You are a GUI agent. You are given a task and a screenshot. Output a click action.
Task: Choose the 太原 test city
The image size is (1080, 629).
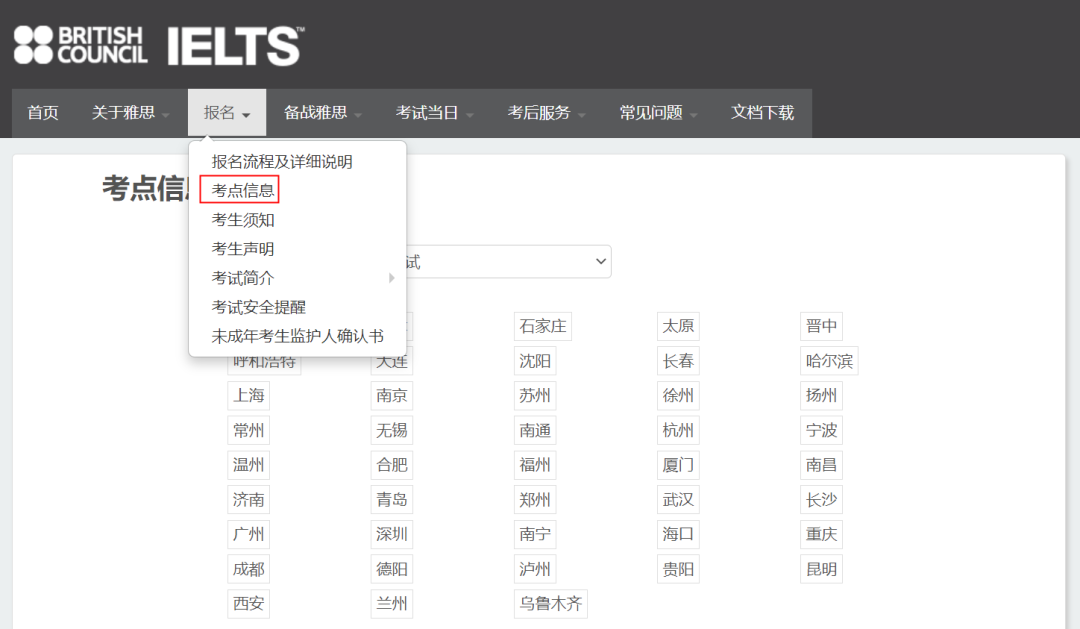678,326
